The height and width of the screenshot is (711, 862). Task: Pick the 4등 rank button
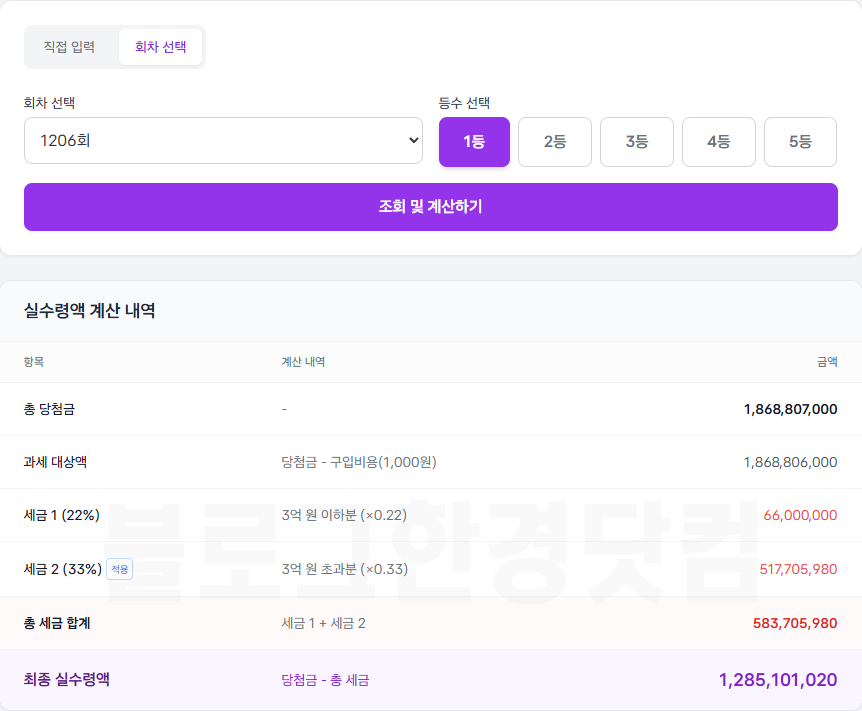718,142
